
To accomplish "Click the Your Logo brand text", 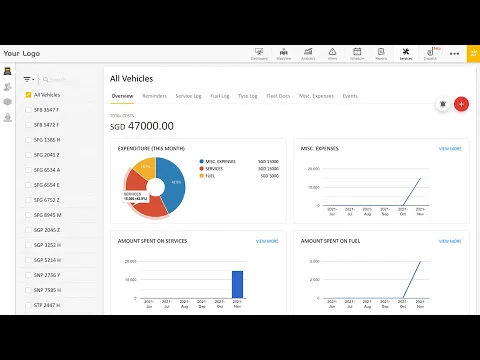I will [22, 53].
